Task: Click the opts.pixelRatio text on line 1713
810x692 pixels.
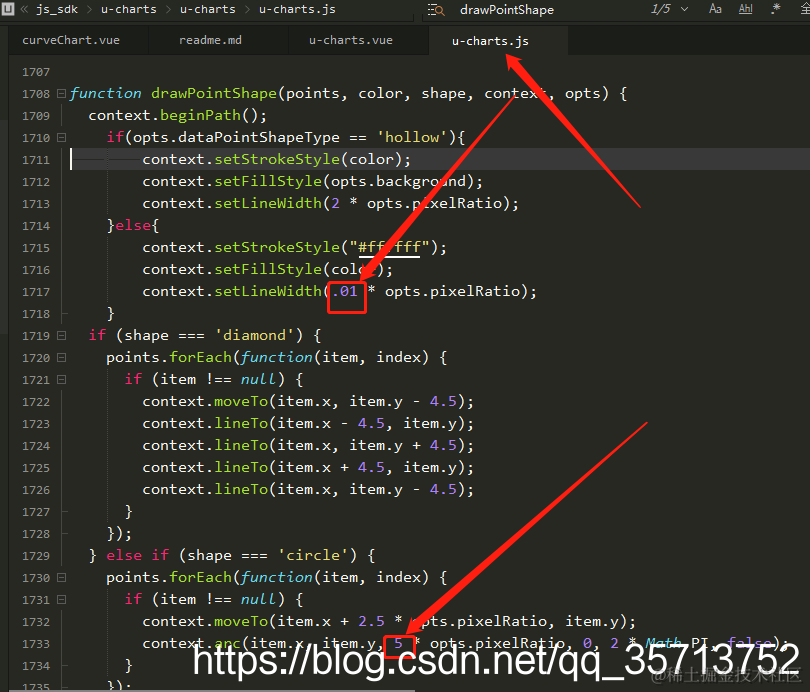Action: pos(434,203)
